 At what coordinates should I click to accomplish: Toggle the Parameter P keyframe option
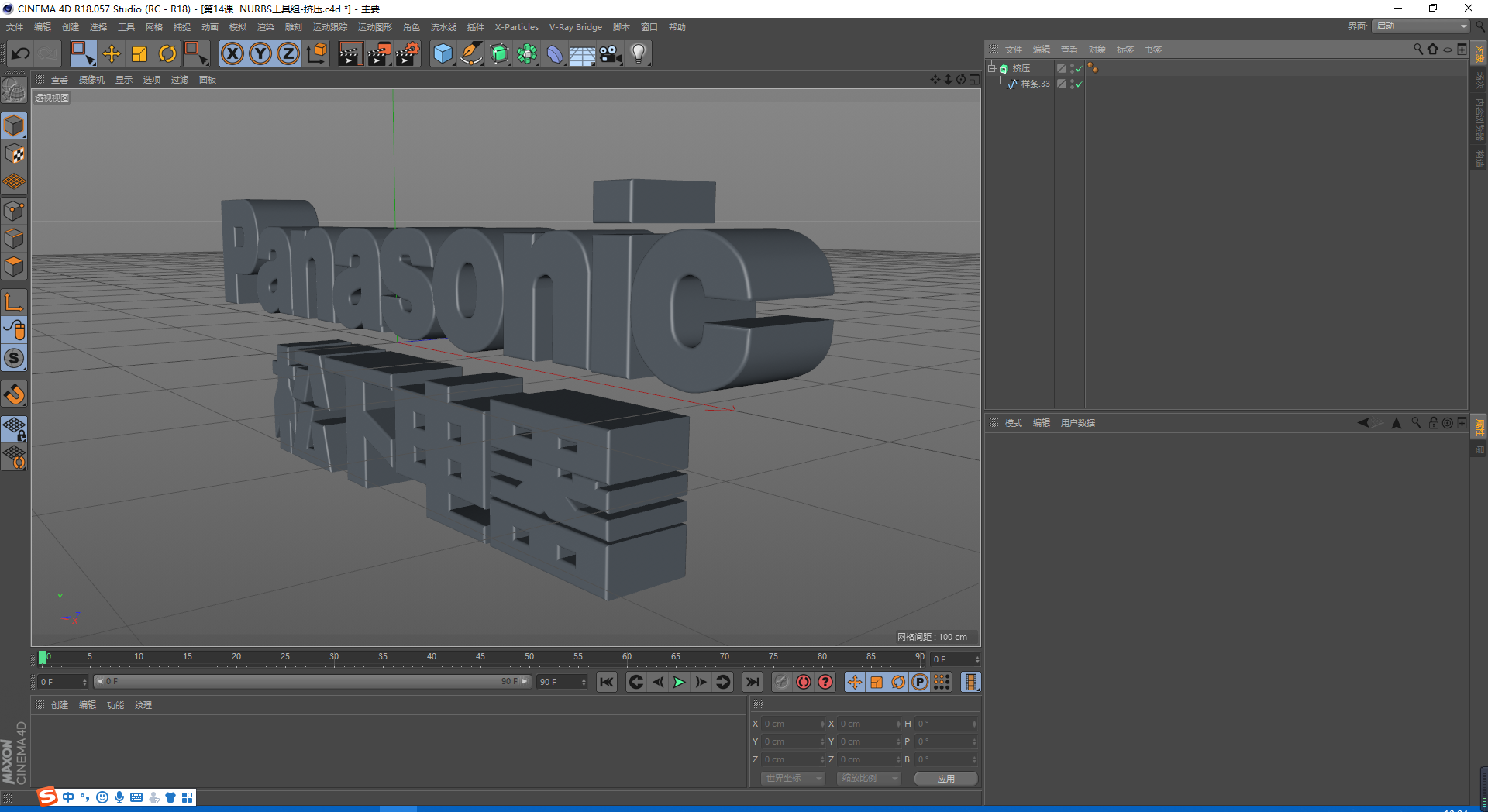coord(920,682)
